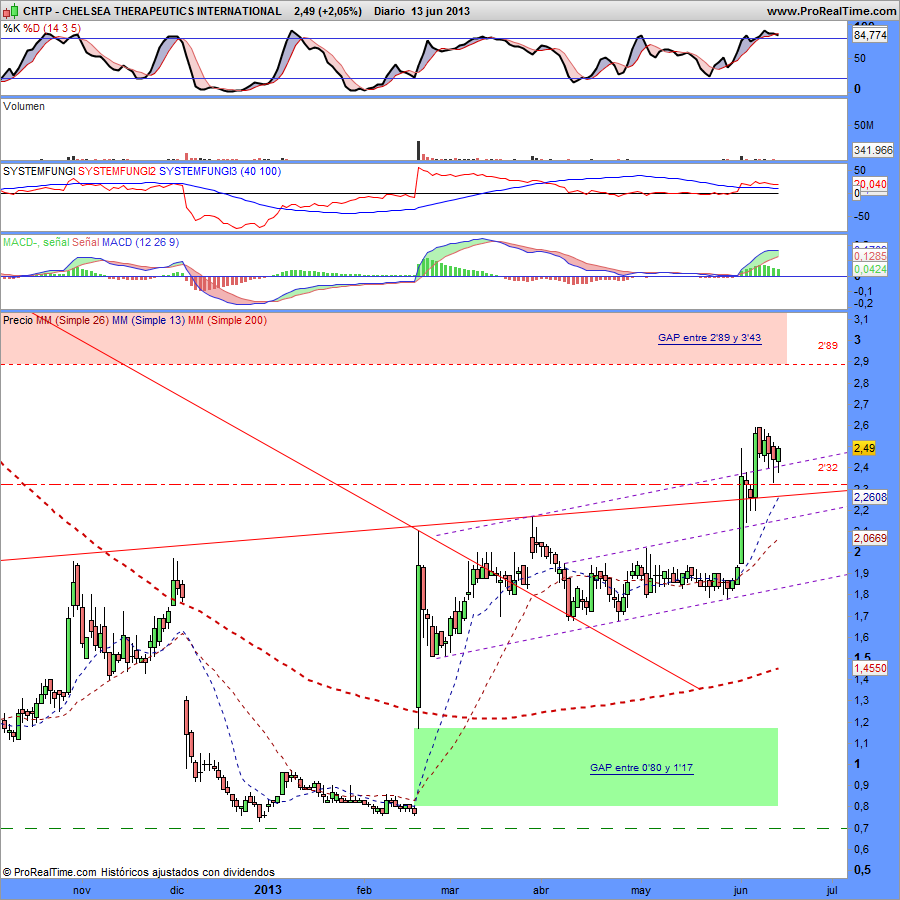Screen dimensions: 900x900
Task: Click the Precio label in price panel
Action: point(18,320)
